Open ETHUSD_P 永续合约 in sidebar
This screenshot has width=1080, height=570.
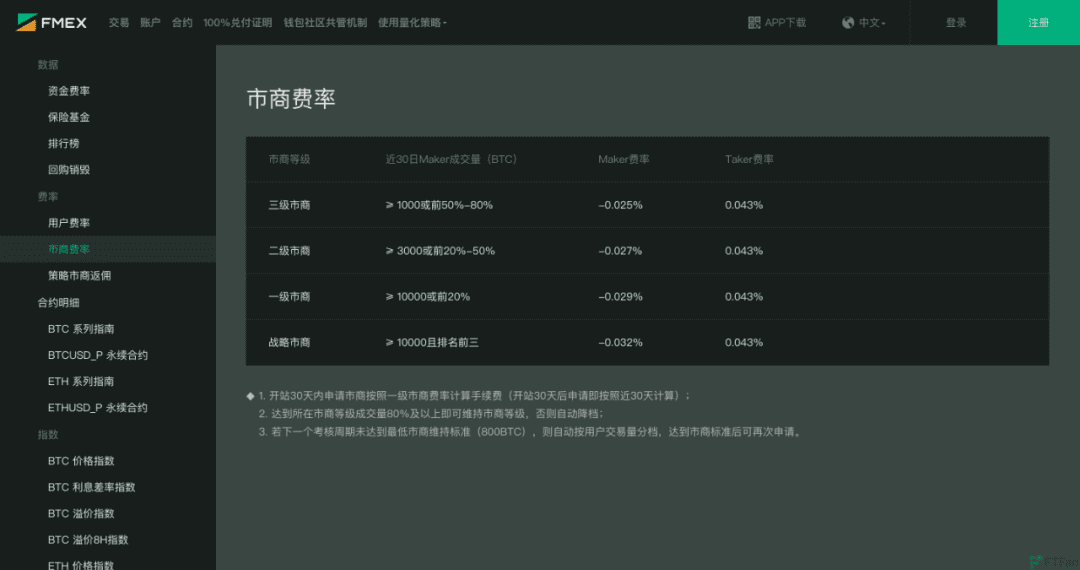[98, 408]
